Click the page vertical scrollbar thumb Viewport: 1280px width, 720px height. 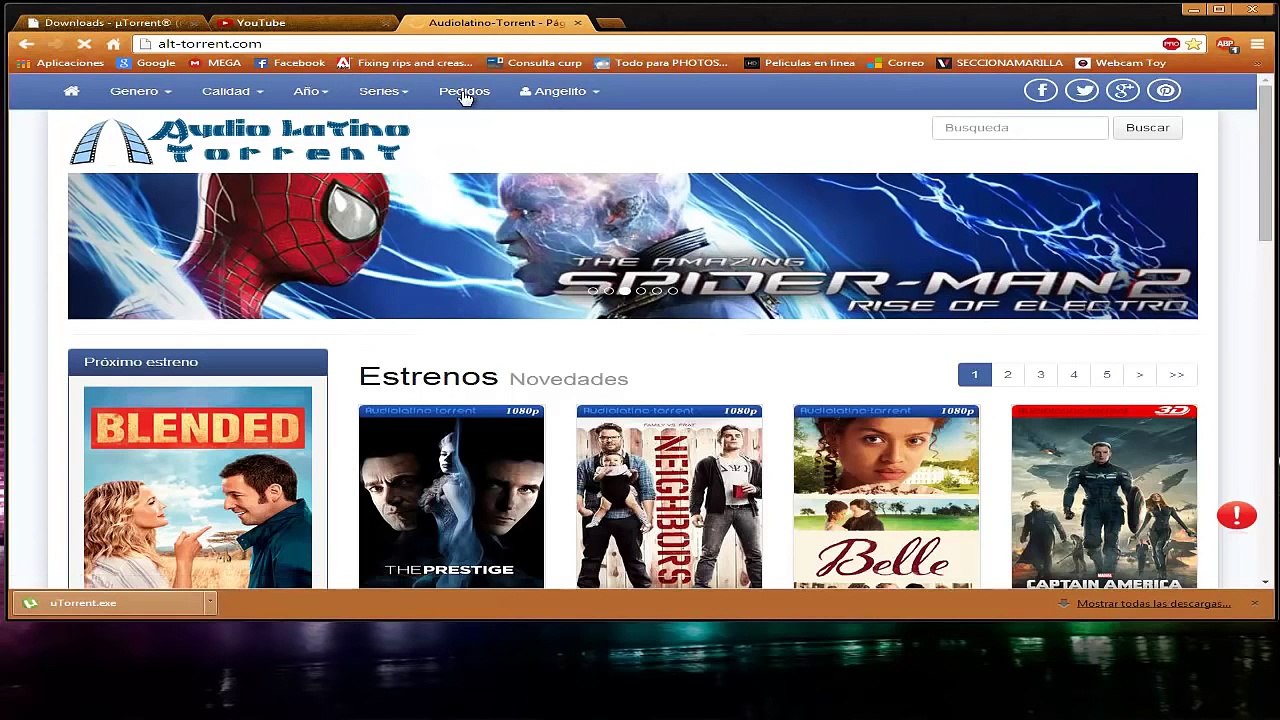click(x=1265, y=163)
